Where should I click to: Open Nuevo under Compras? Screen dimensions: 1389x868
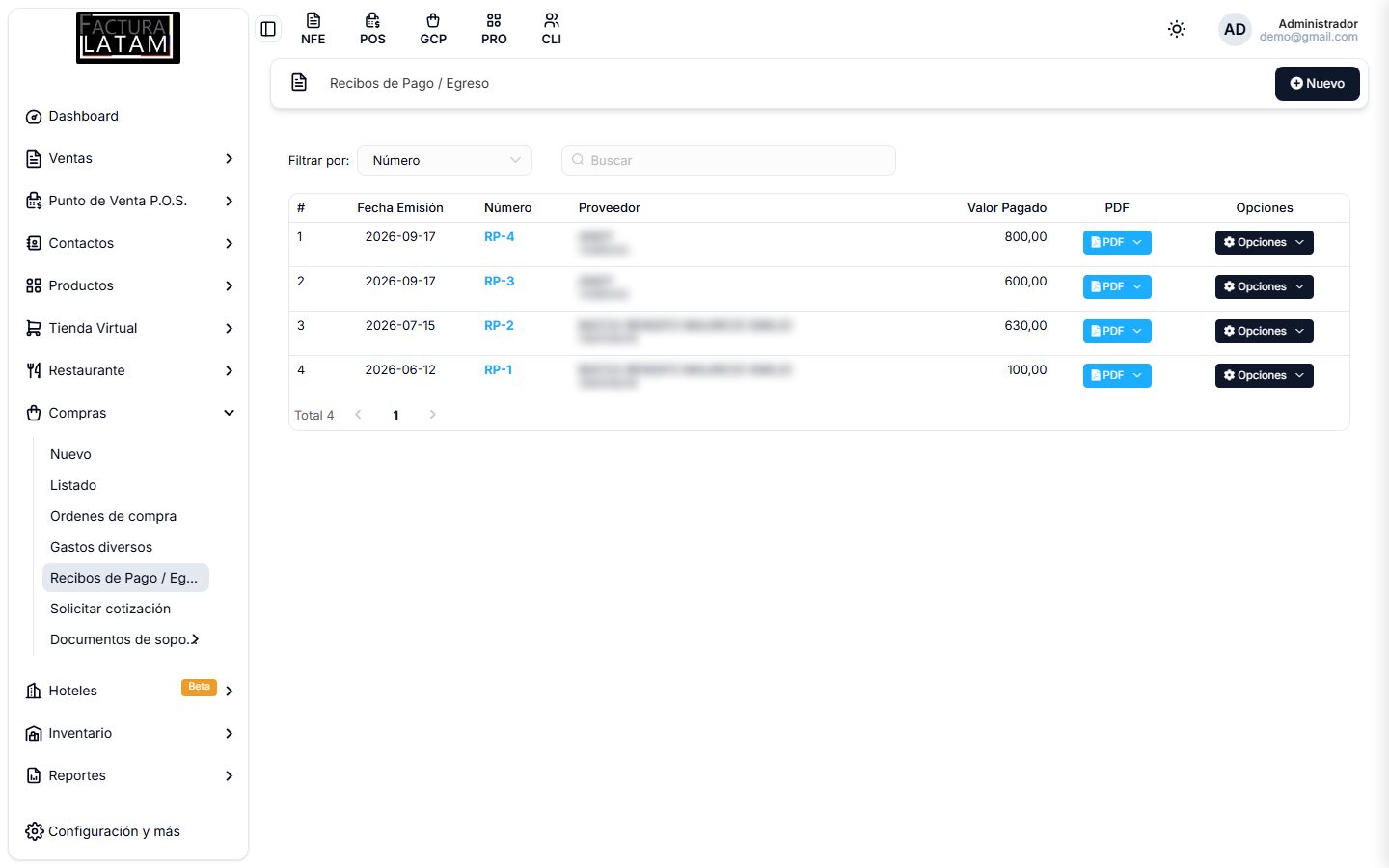point(125,454)
